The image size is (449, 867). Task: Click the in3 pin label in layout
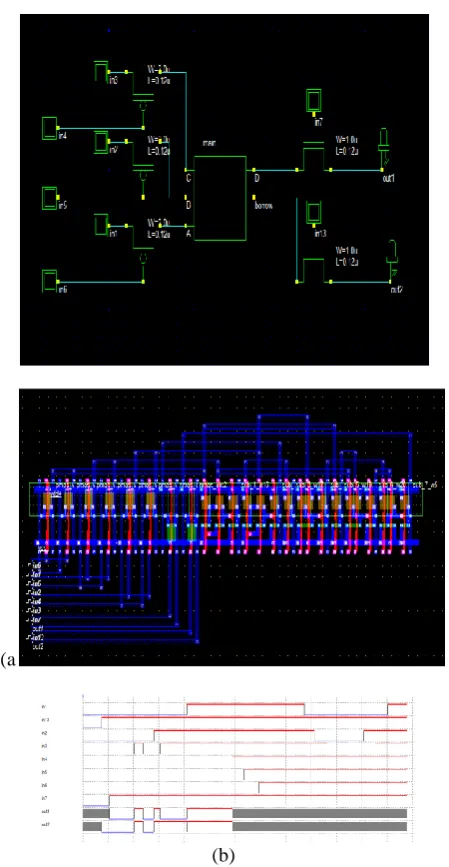[36, 610]
